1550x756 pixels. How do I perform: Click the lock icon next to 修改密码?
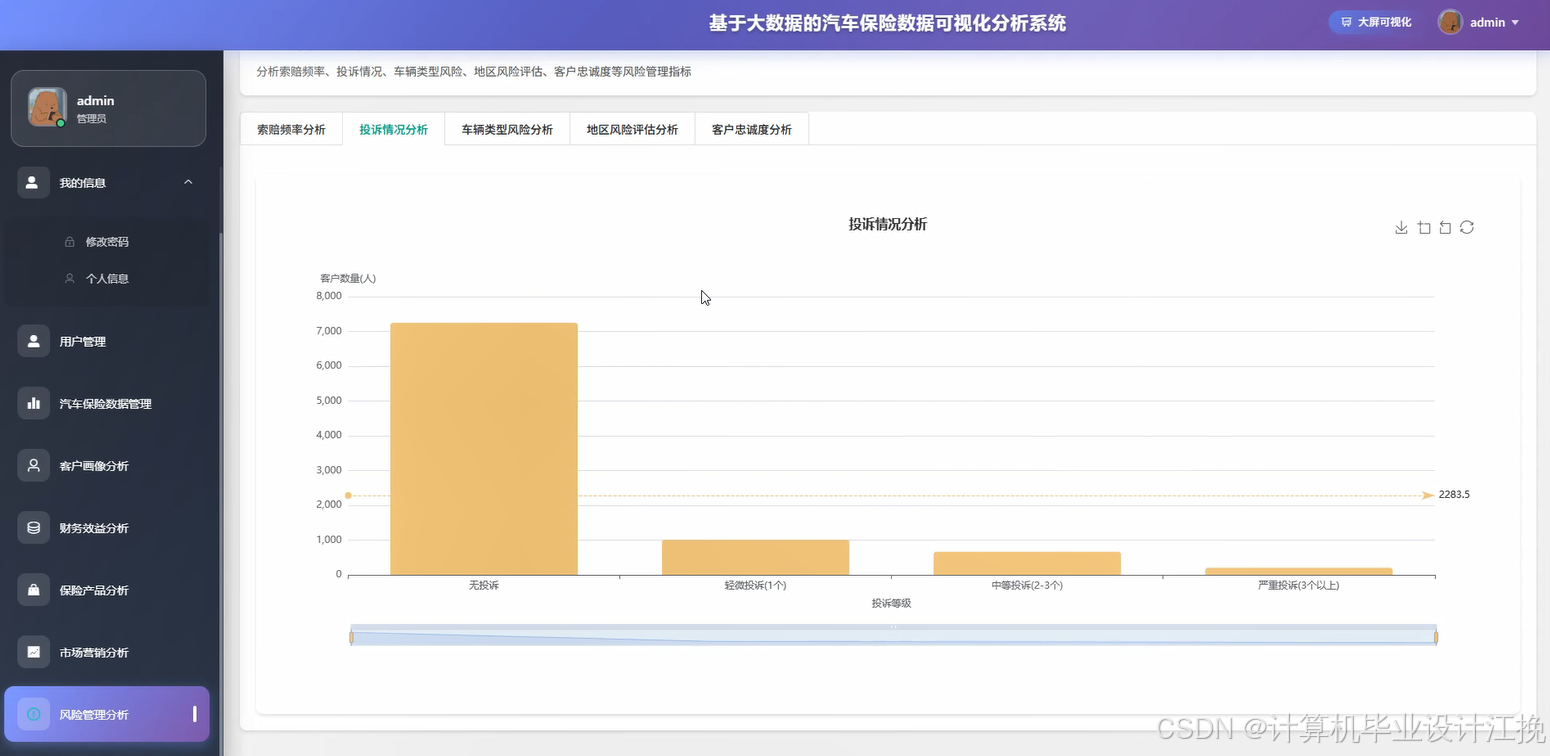(70, 242)
